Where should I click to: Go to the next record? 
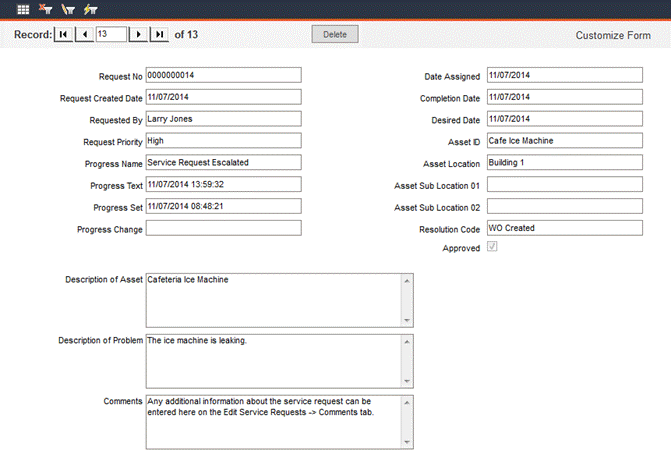pyautogui.click(x=139, y=34)
